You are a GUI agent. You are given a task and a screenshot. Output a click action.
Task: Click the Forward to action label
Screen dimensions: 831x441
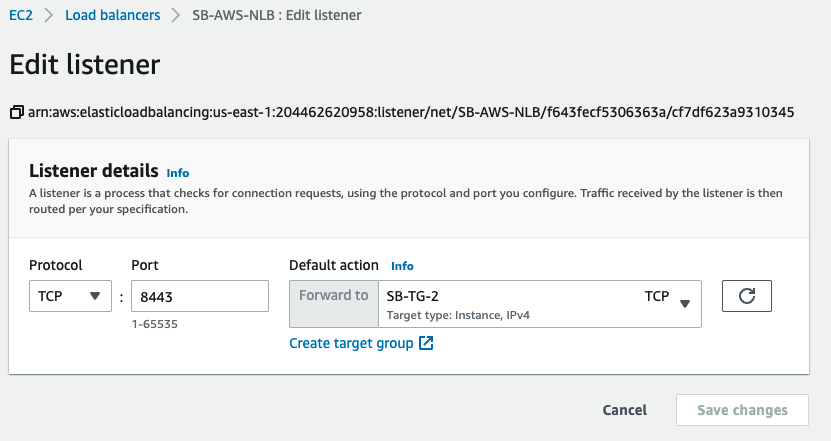(x=333, y=296)
